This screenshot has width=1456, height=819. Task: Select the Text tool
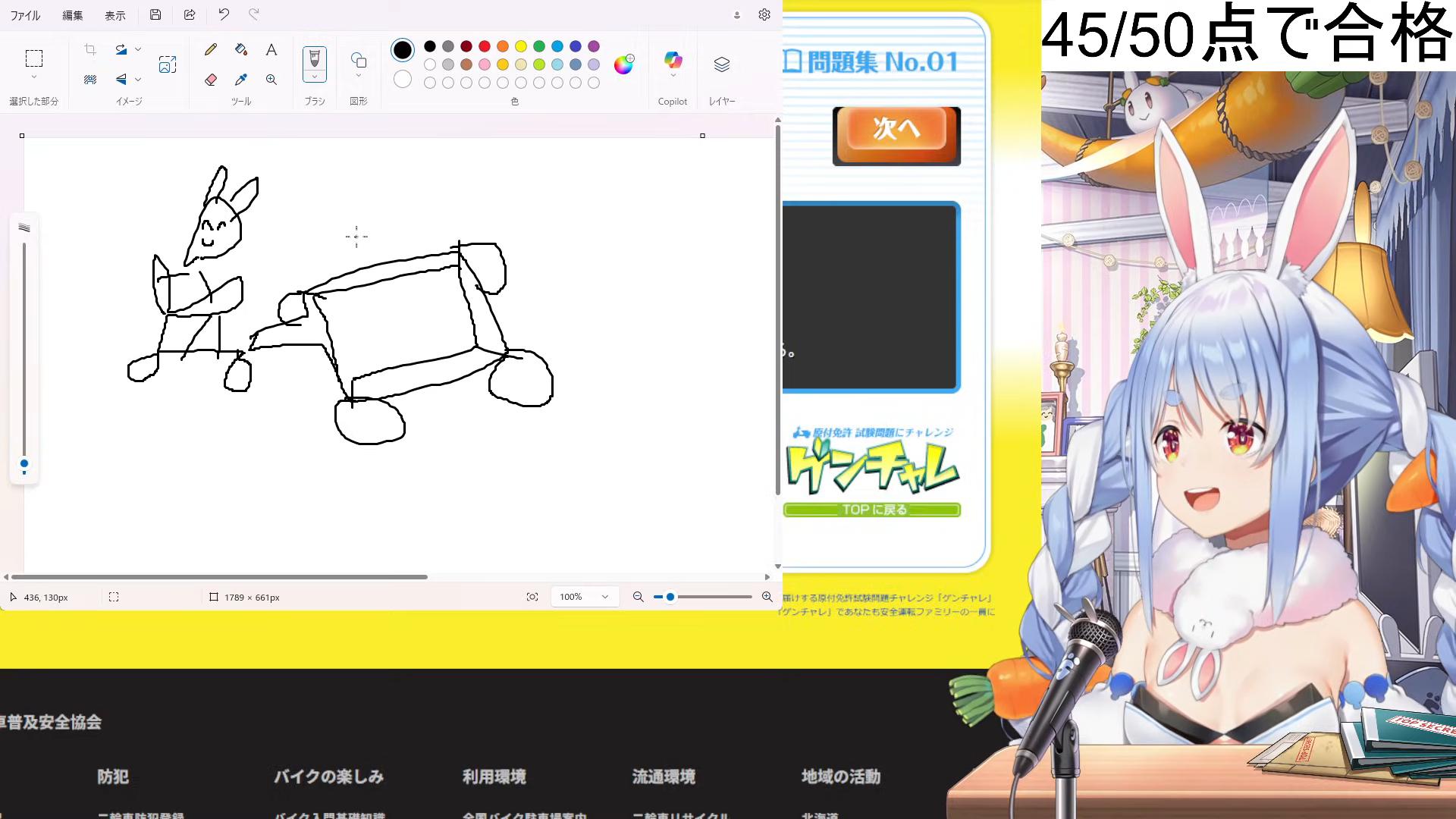[271, 50]
